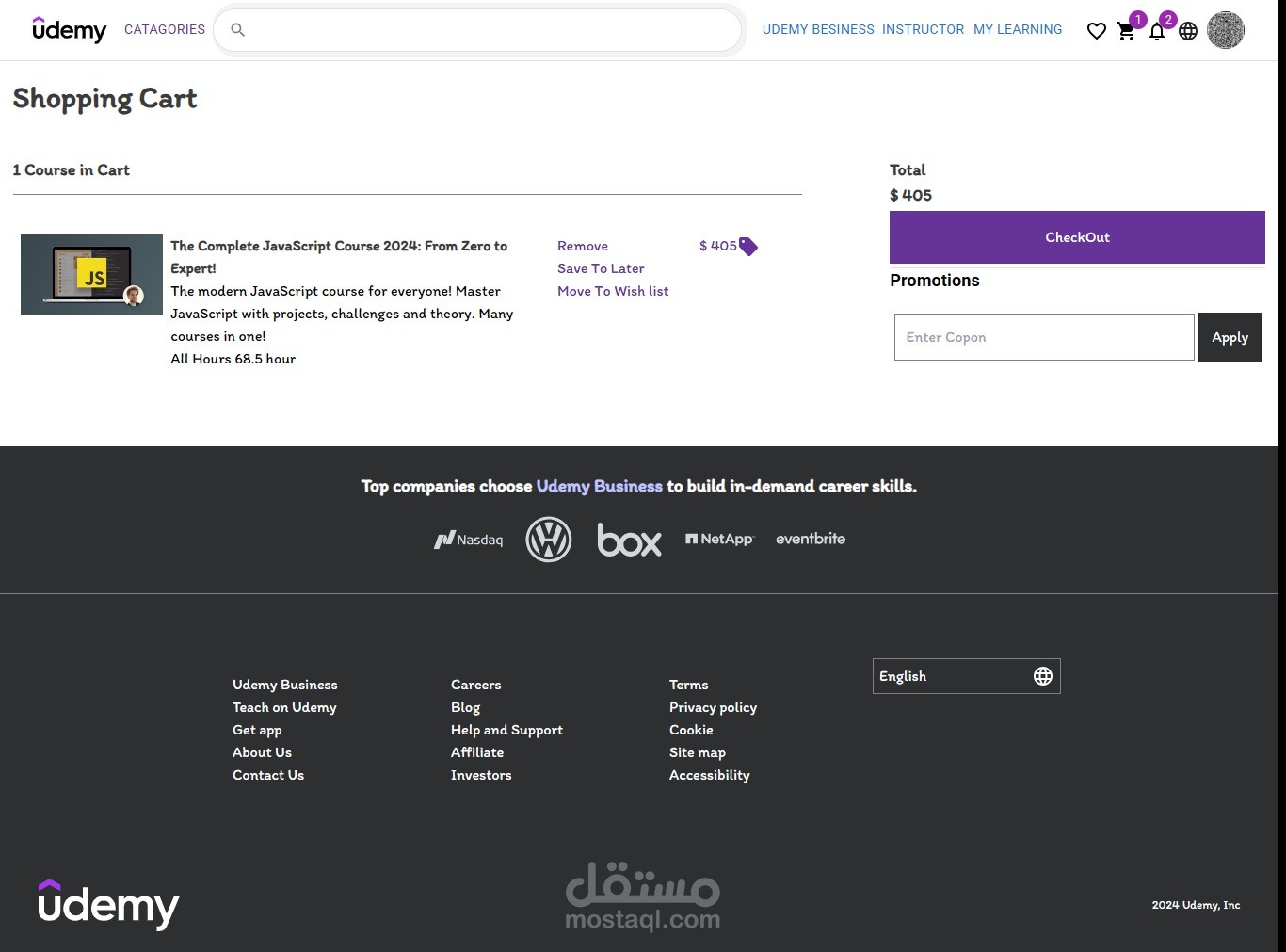Apply the coupon code
The image size is (1286, 952).
coord(1230,337)
